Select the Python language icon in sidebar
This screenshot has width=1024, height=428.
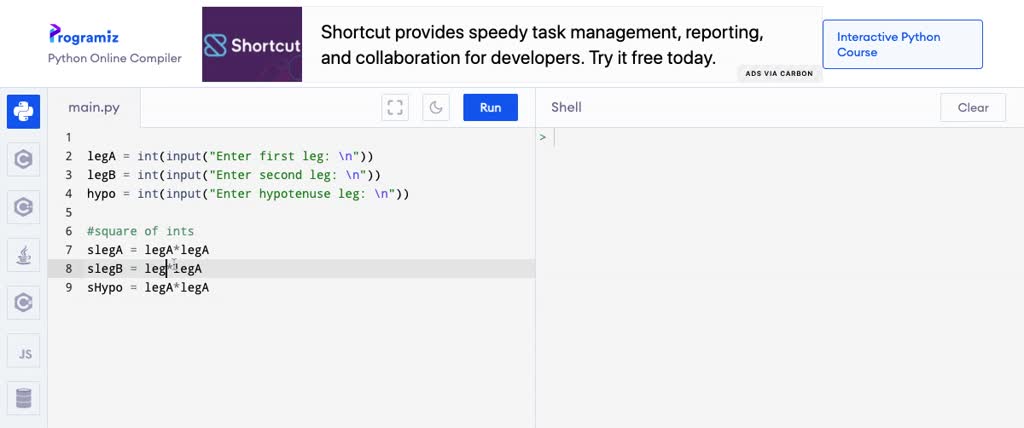tap(24, 111)
